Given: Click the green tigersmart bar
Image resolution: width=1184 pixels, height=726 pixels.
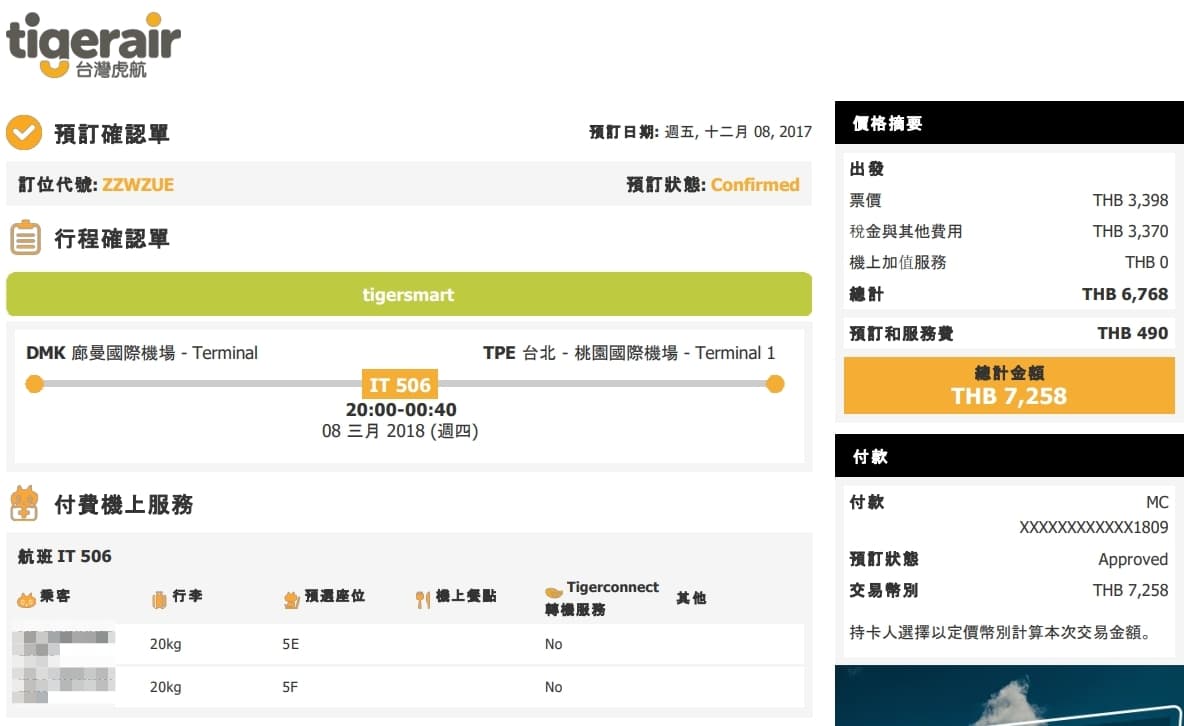Looking at the screenshot, I should [409, 295].
